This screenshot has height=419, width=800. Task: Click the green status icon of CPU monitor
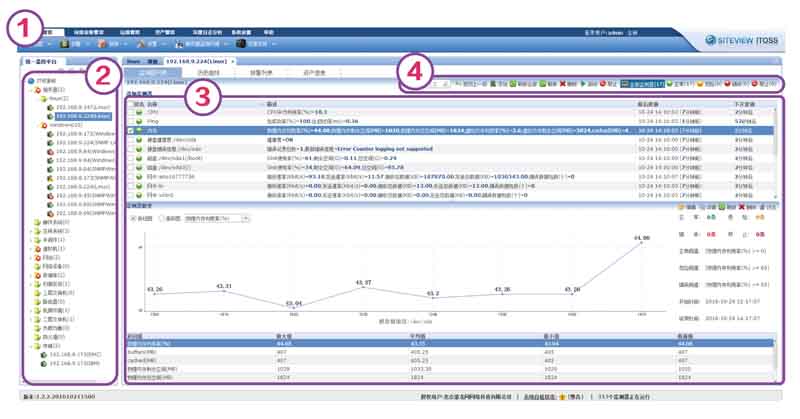tap(142, 113)
